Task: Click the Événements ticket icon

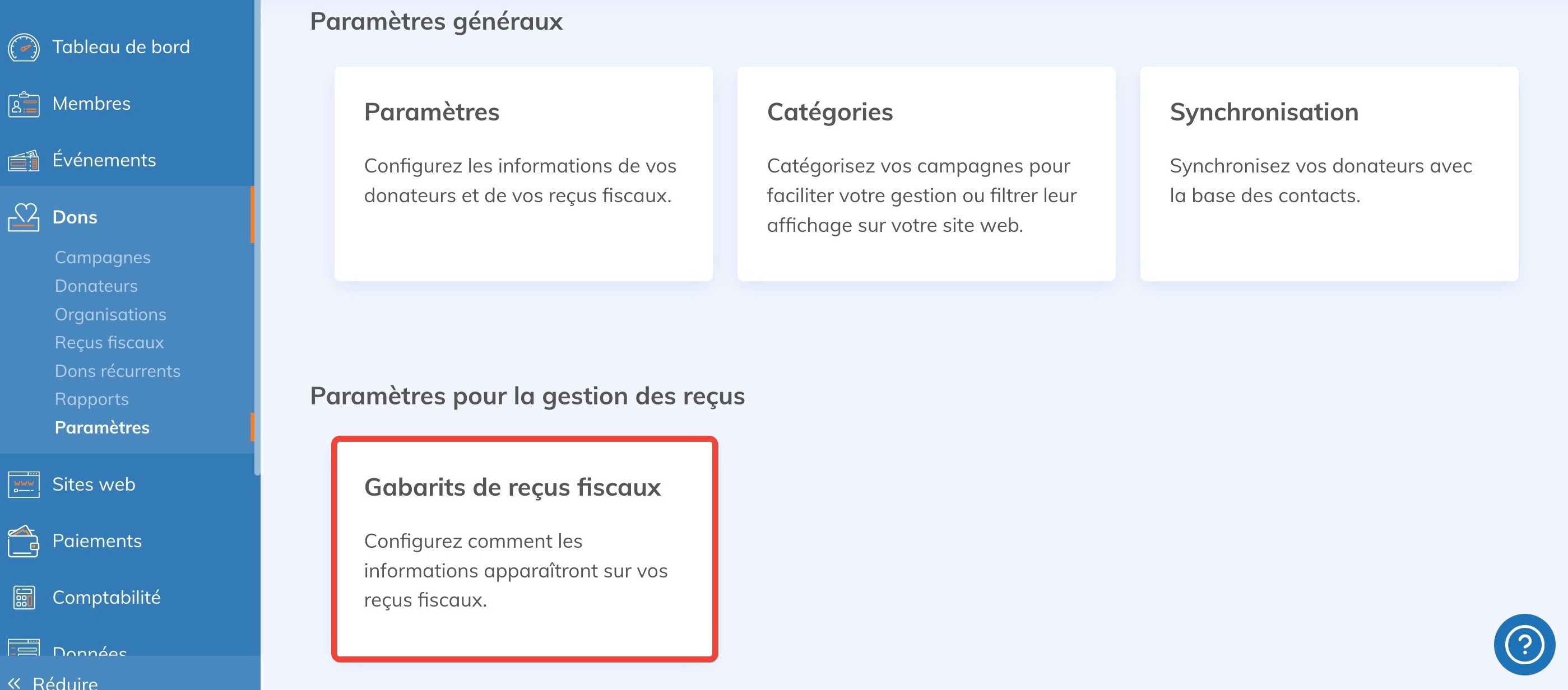Action: pos(24,161)
